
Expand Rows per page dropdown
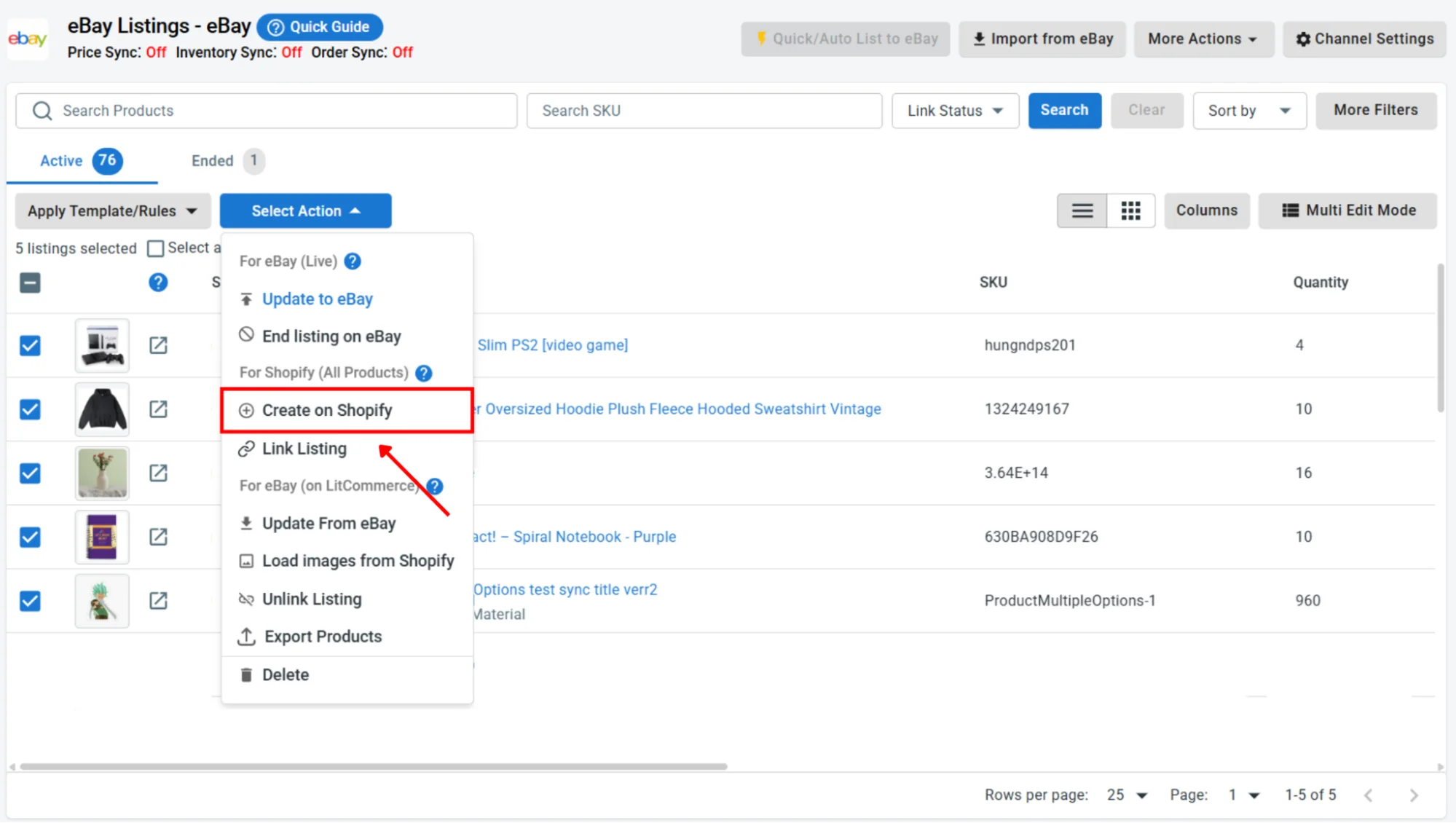click(1128, 795)
